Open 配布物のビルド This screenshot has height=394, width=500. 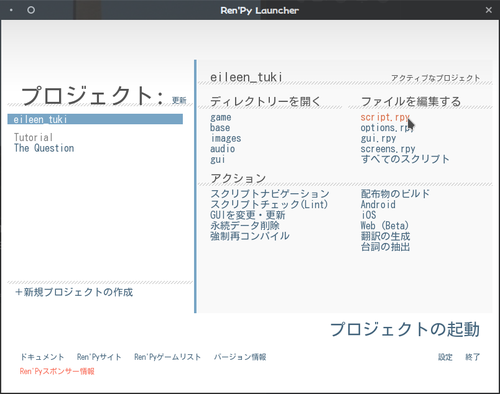(x=395, y=194)
